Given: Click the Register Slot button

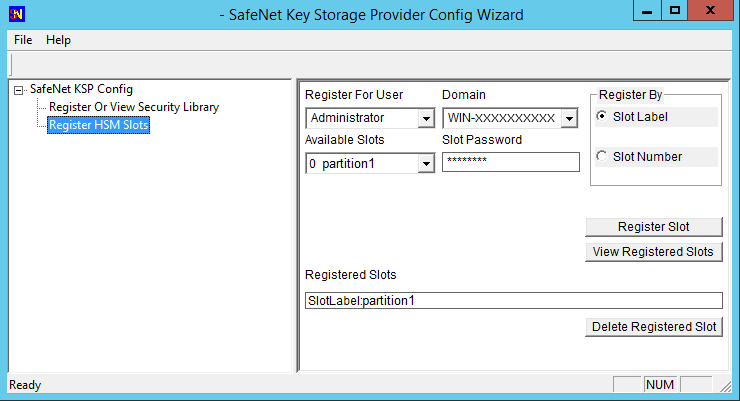Looking at the screenshot, I should point(653,227).
